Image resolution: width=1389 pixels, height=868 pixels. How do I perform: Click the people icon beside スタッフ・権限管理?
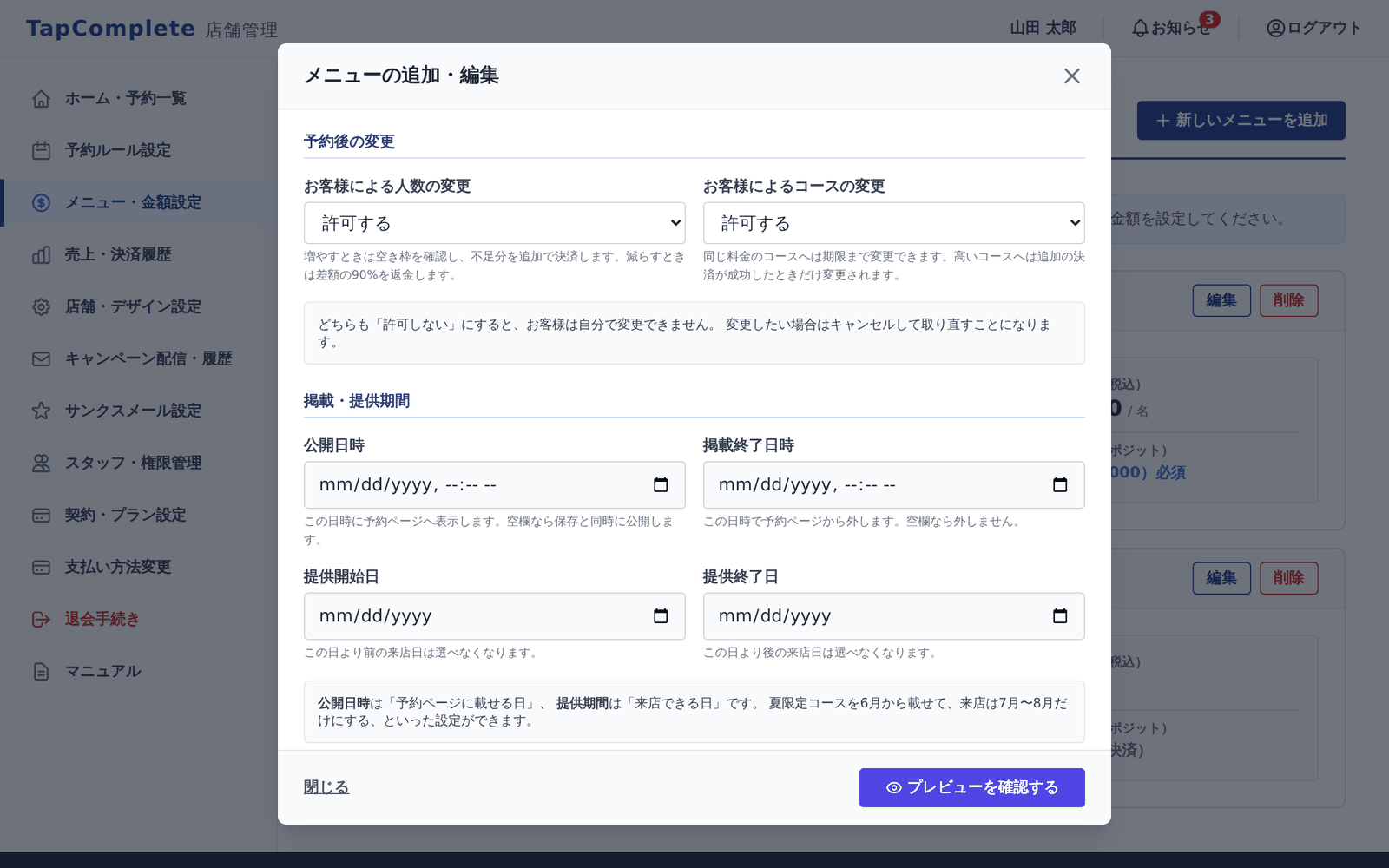click(x=41, y=464)
